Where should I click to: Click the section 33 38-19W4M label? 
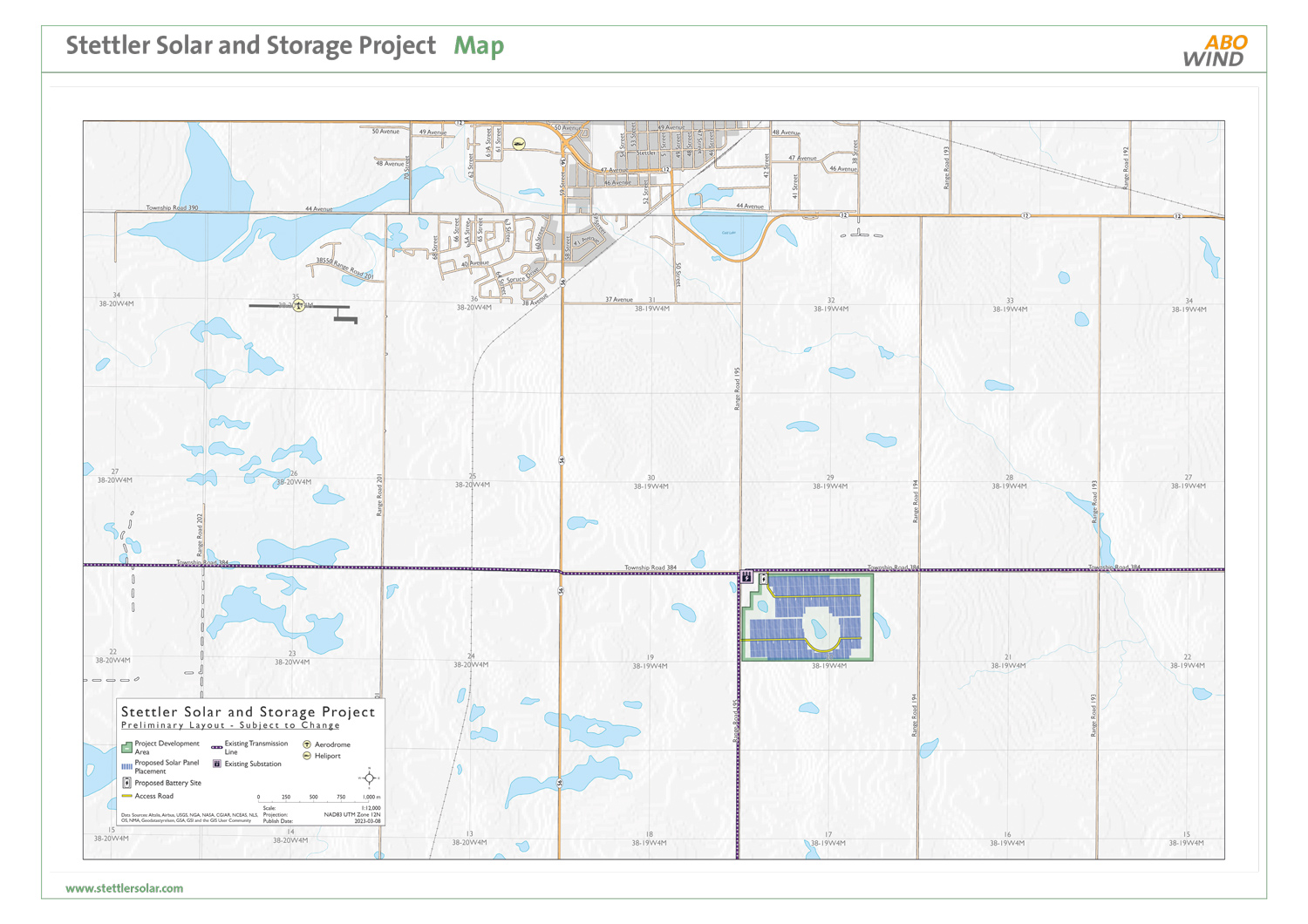1010,305
